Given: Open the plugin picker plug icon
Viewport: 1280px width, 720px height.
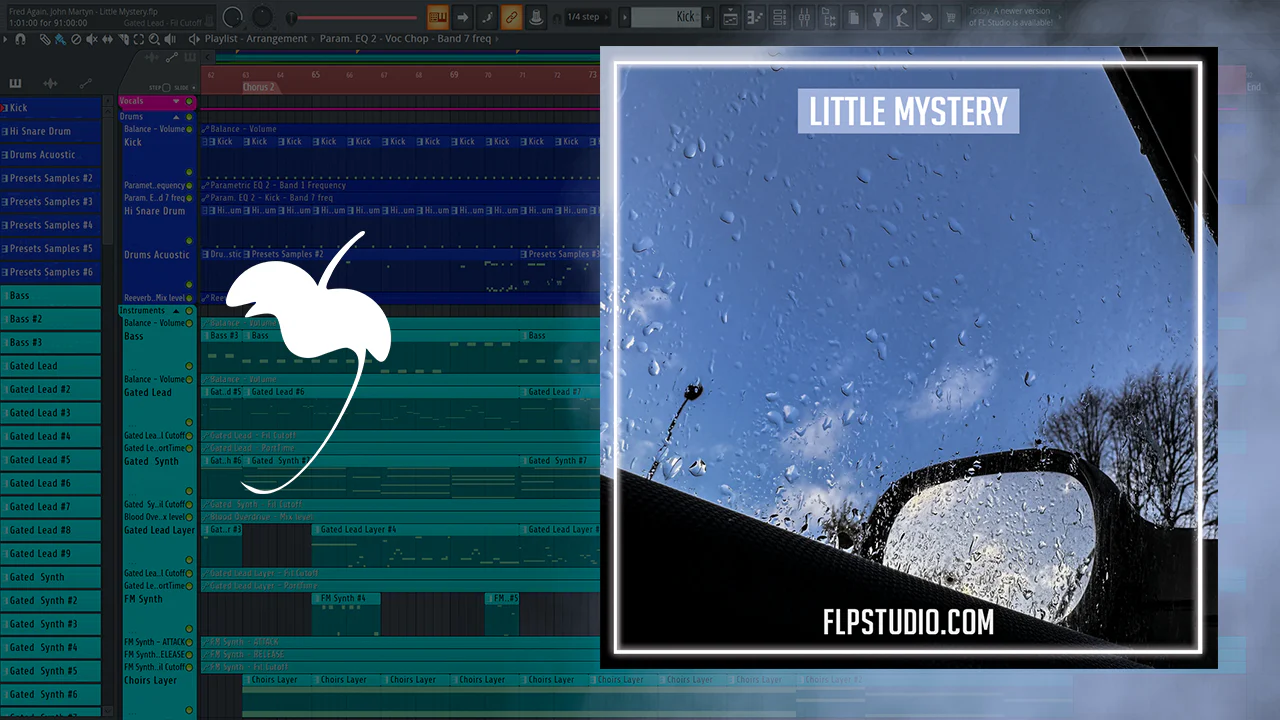Looking at the screenshot, I should 877,17.
